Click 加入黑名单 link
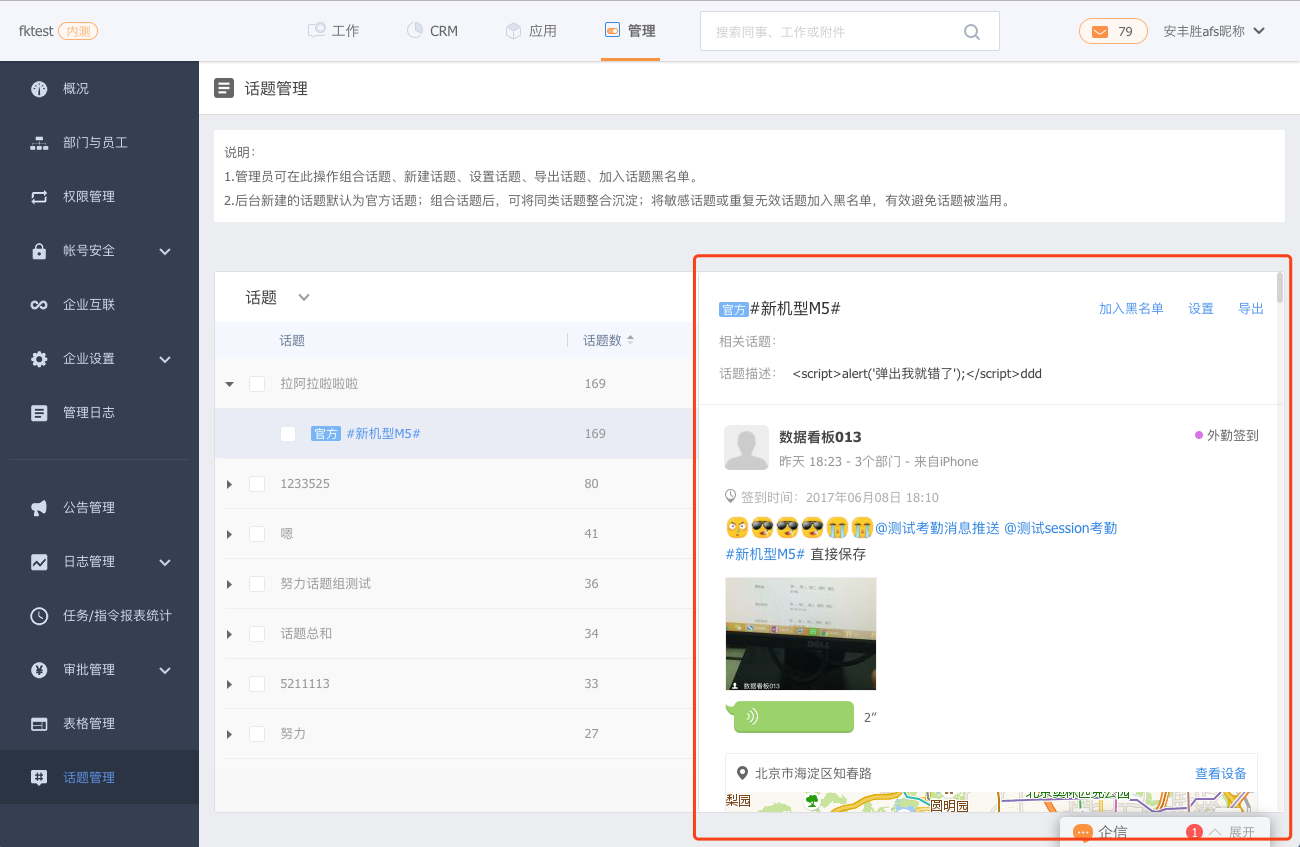This screenshot has height=847, width=1300. tap(1131, 309)
